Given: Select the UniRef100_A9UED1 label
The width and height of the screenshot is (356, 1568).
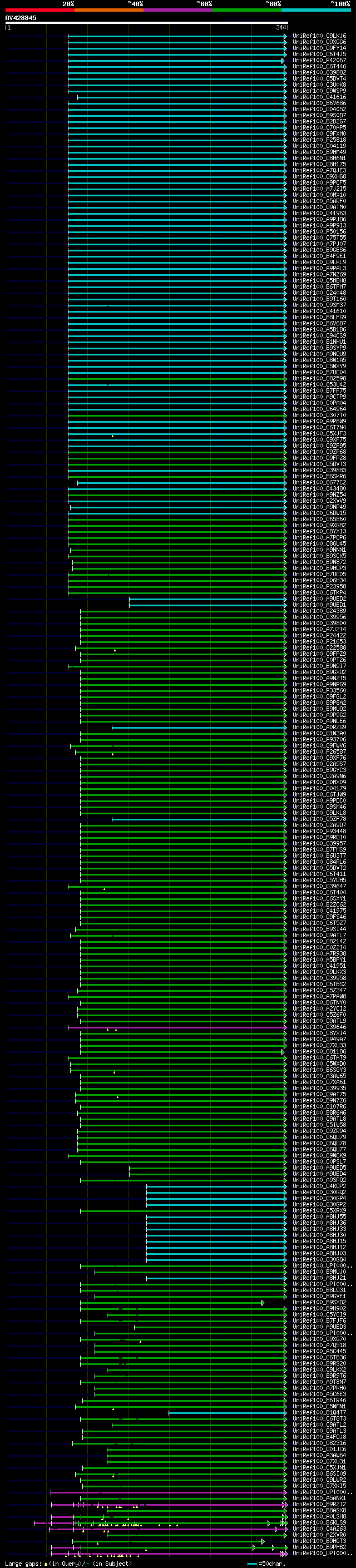Looking at the screenshot, I should click(x=319, y=605).
